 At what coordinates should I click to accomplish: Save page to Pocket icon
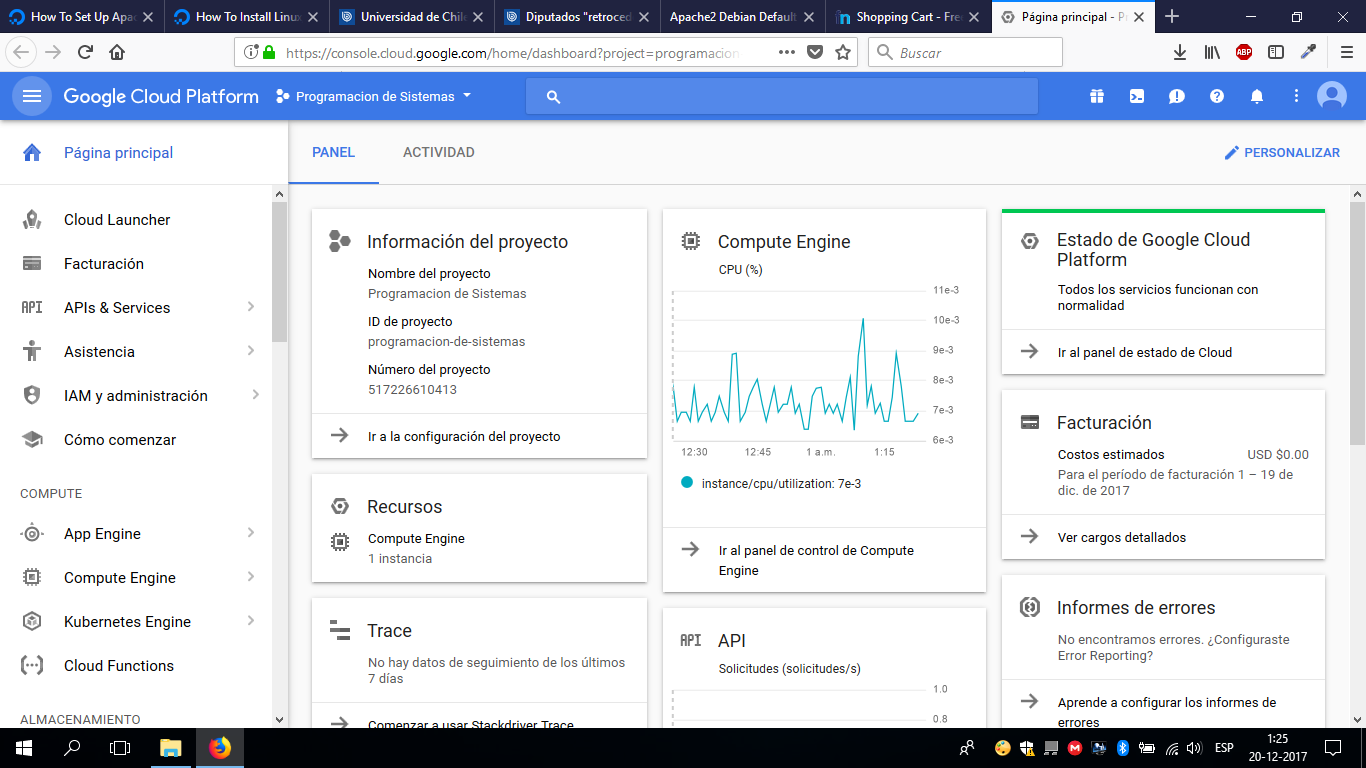[815, 53]
